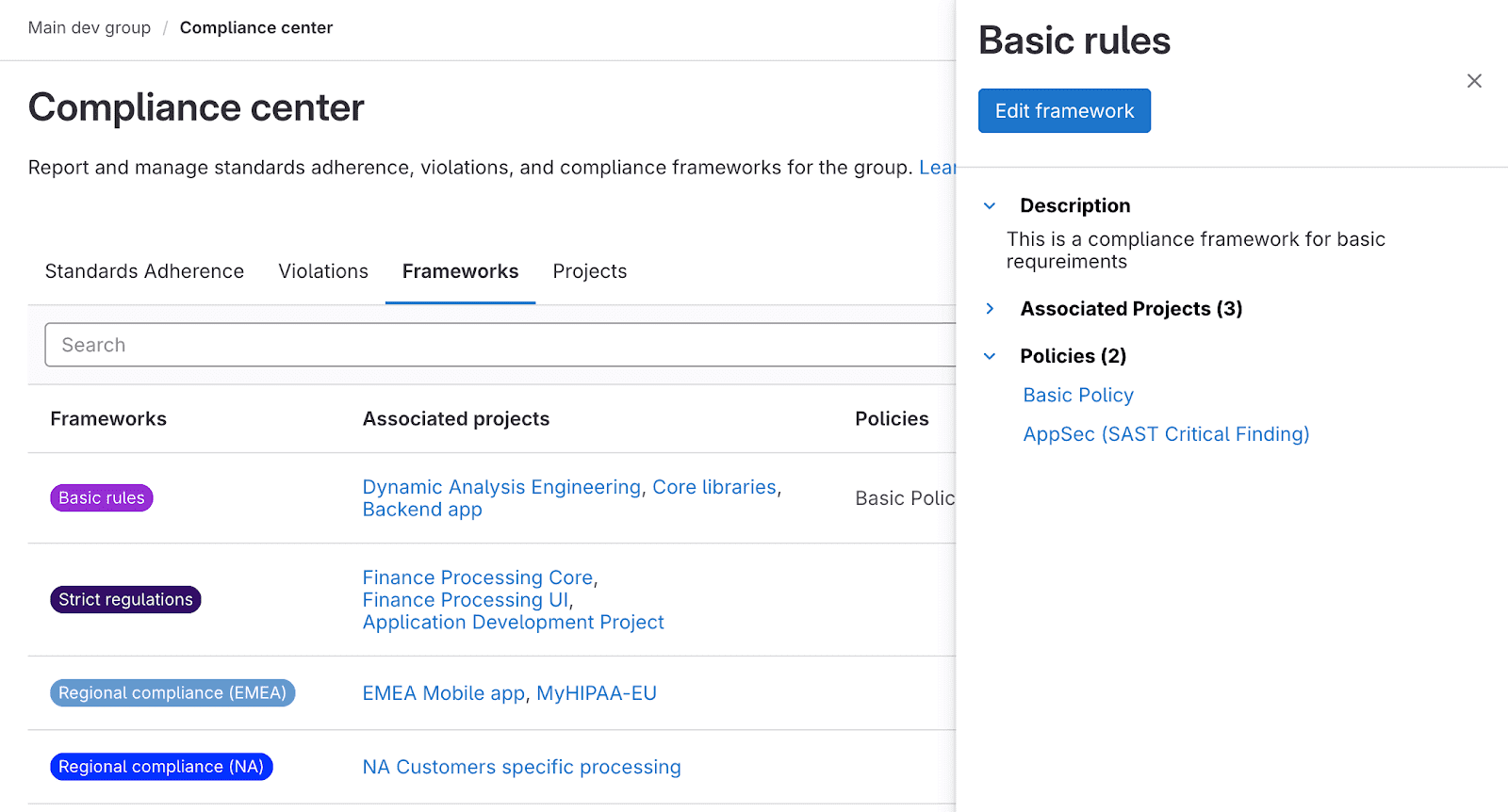Click the Regional compliance (NA) badge

point(161,767)
